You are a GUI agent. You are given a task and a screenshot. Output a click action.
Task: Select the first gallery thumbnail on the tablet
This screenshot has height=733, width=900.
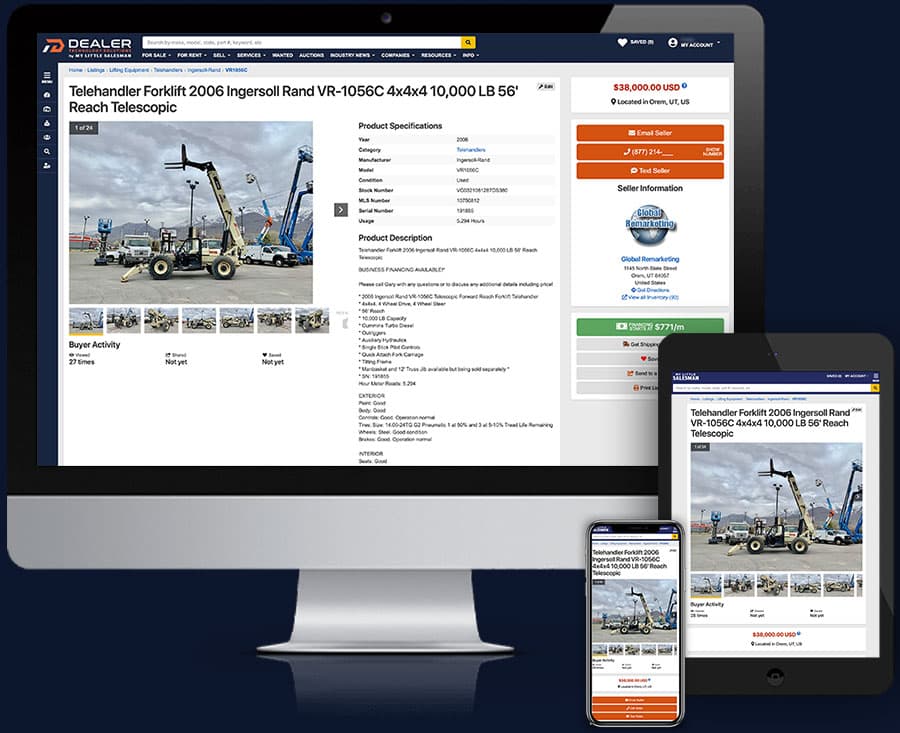(x=706, y=585)
